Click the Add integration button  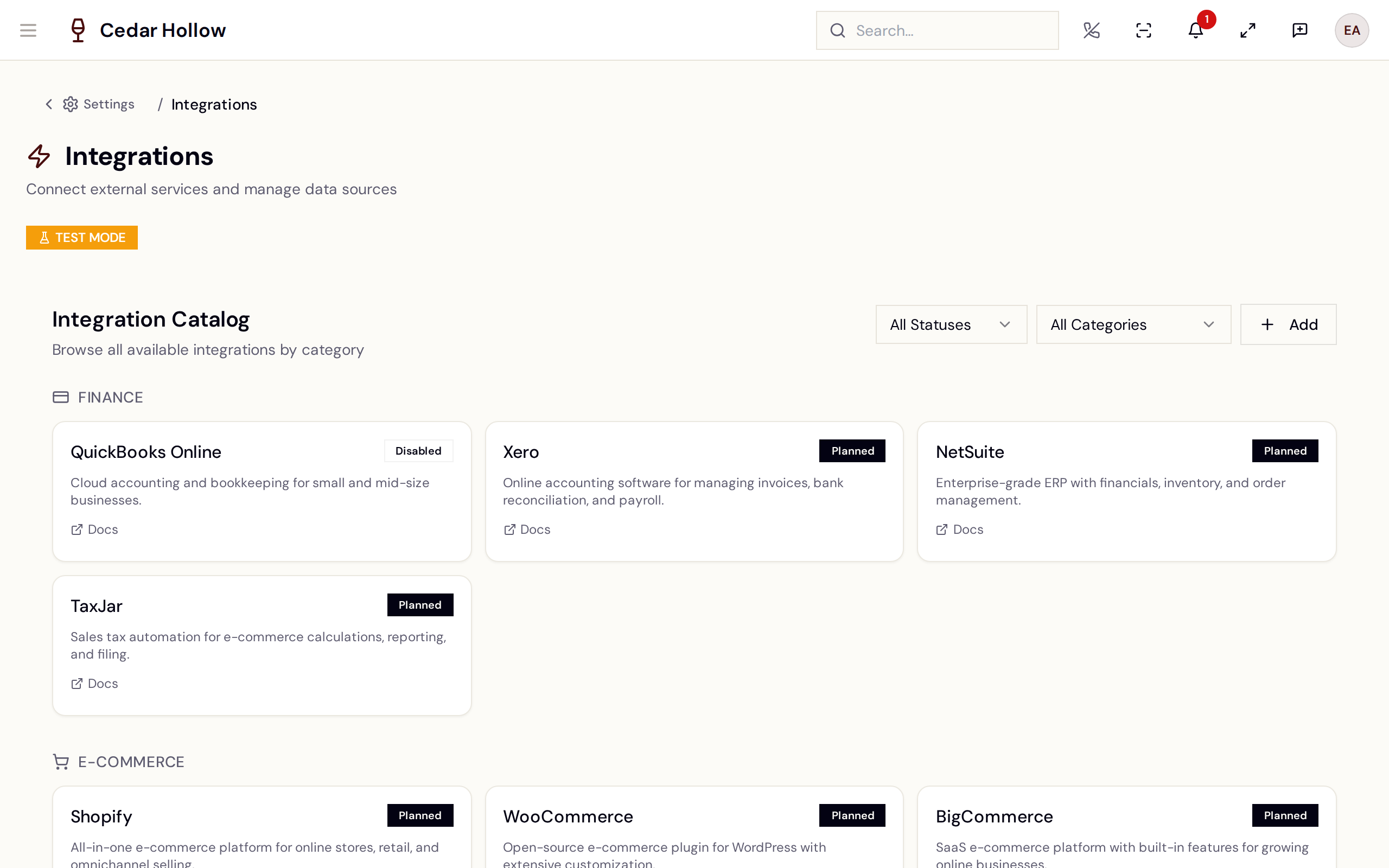click(1288, 324)
